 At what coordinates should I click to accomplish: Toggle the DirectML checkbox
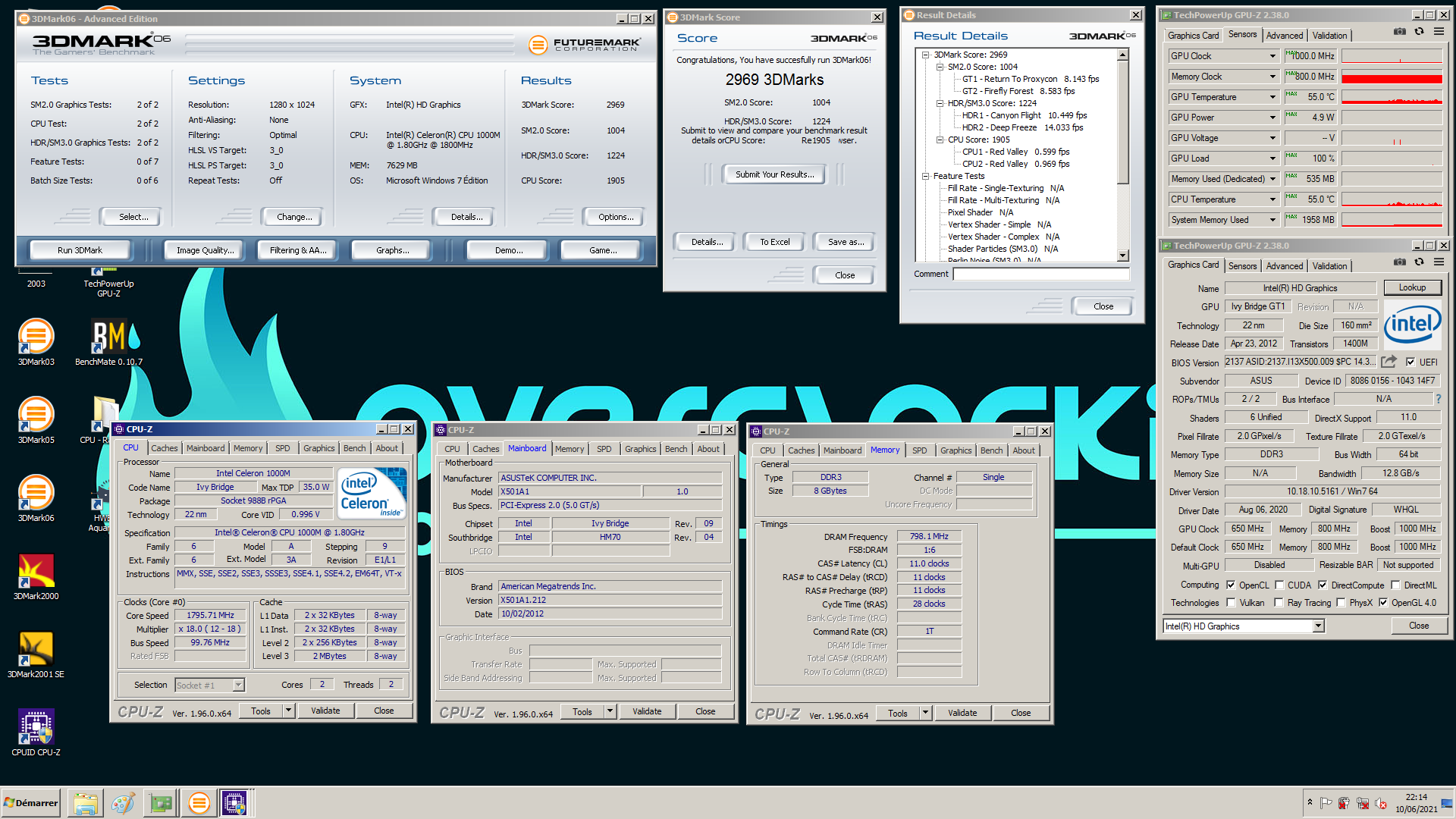coord(1395,585)
